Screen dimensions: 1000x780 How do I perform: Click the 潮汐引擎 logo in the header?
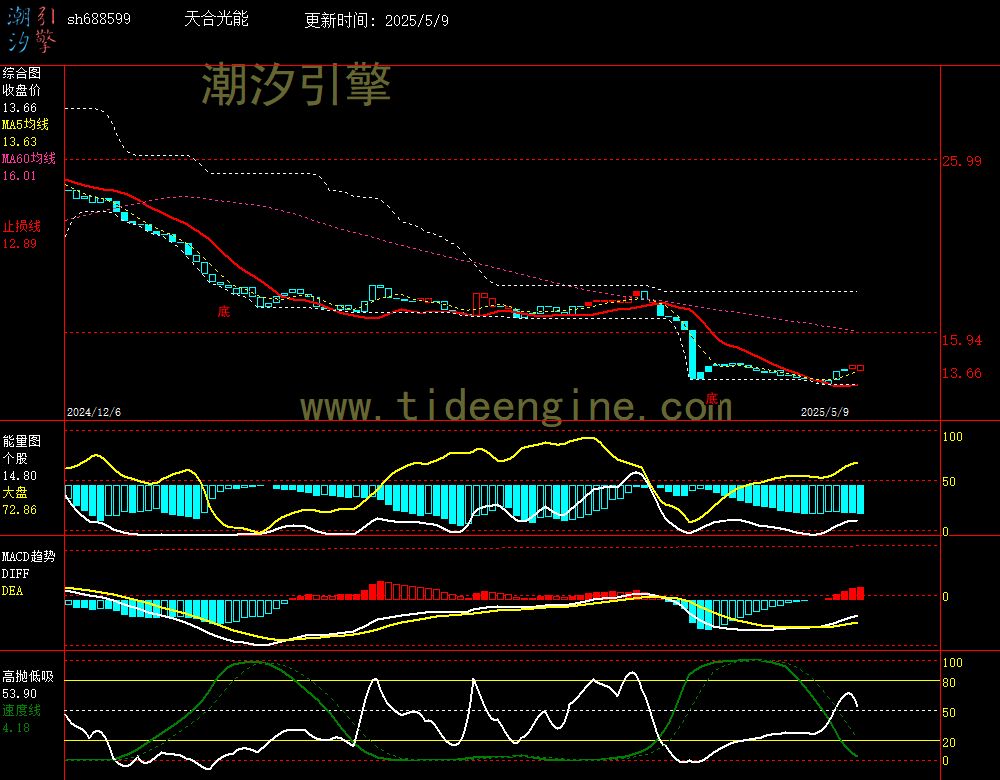point(32,29)
